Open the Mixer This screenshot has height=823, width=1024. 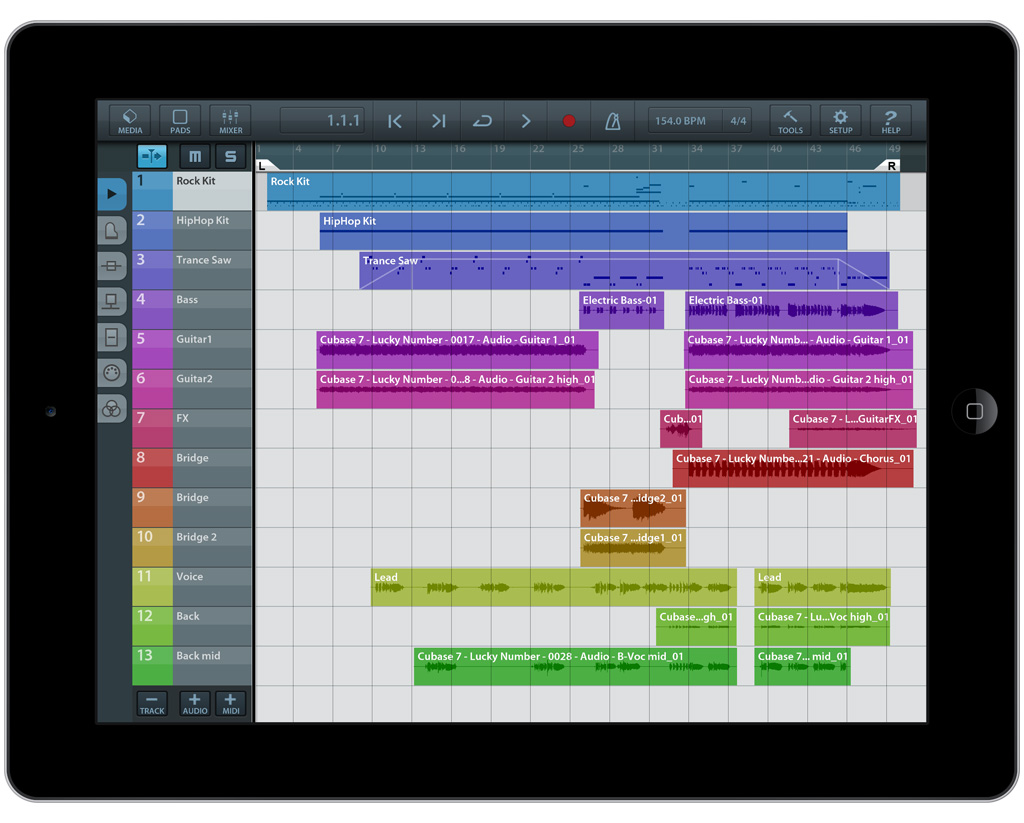[230, 120]
